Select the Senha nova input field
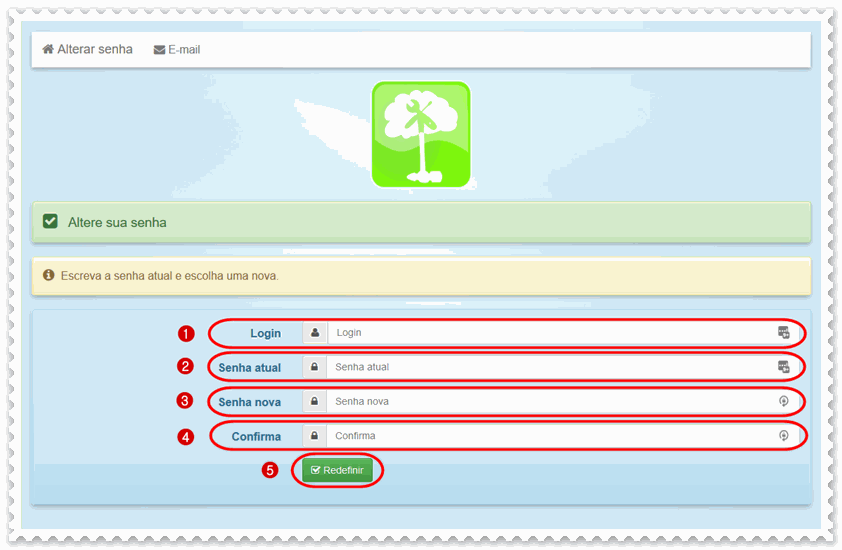The width and height of the screenshot is (842, 550). (550, 402)
